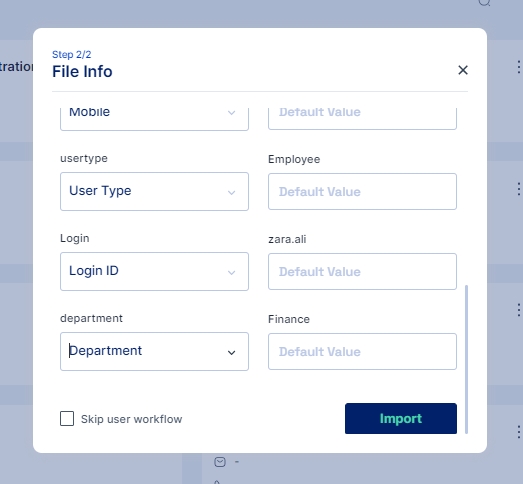523x484 pixels.
Task: Click the mail envelope icon below the dialog
Action: click(x=220, y=462)
